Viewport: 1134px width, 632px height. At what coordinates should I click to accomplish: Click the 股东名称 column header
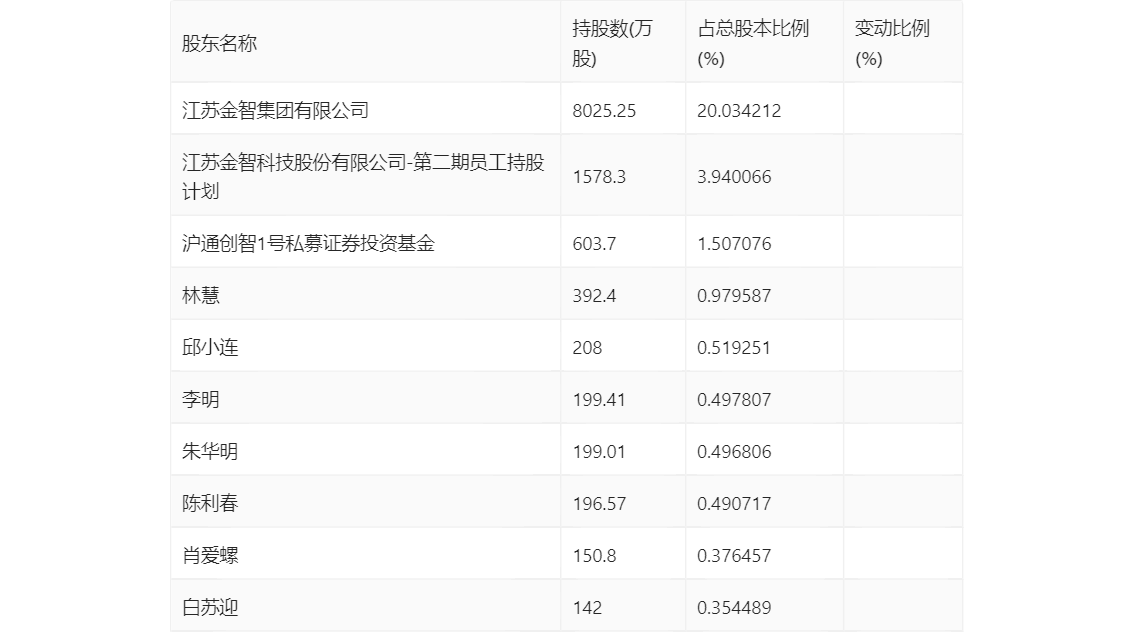tap(219, 43)
